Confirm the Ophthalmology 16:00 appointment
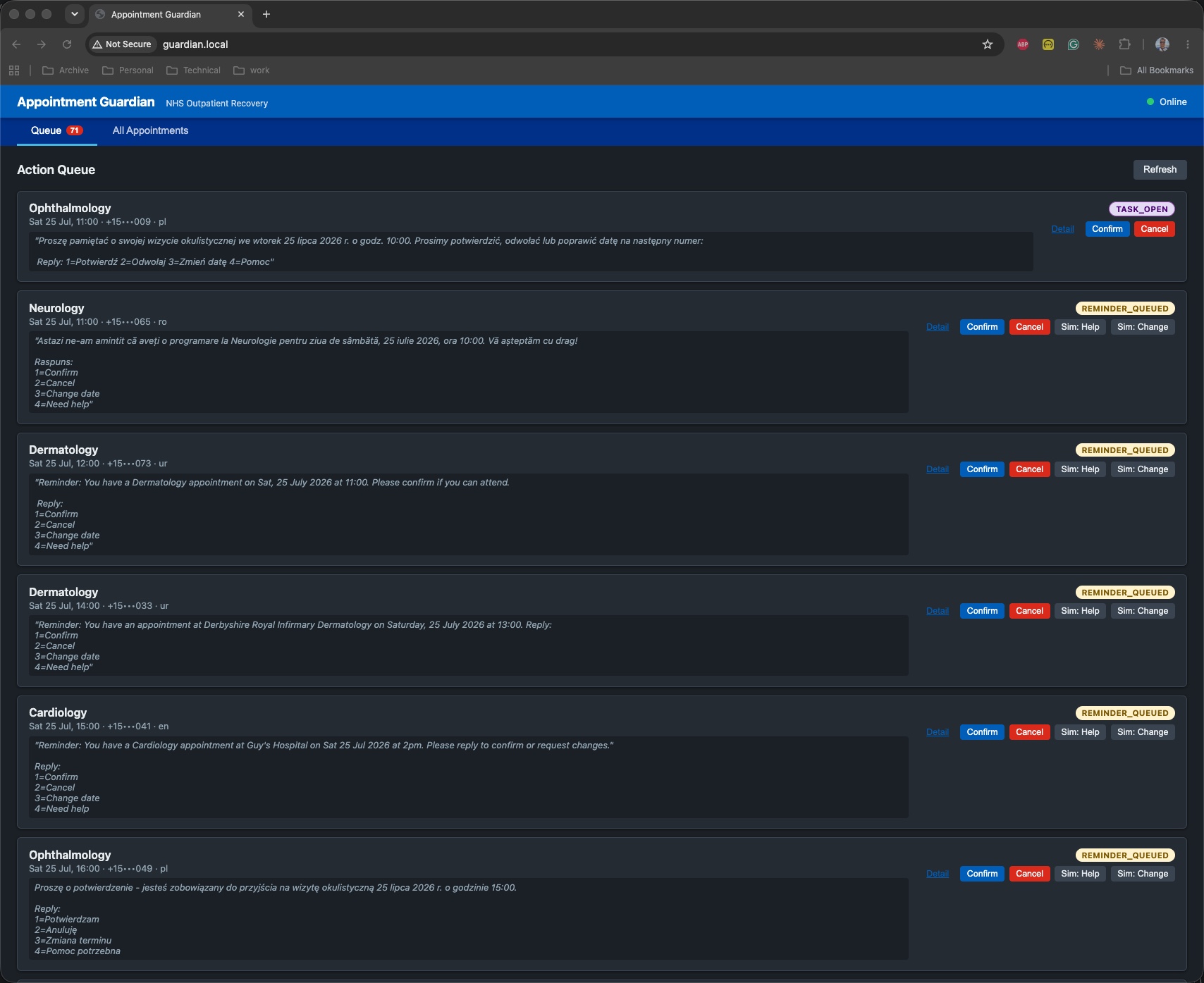Screen dimensions: 1204x983 coord(982,874)
